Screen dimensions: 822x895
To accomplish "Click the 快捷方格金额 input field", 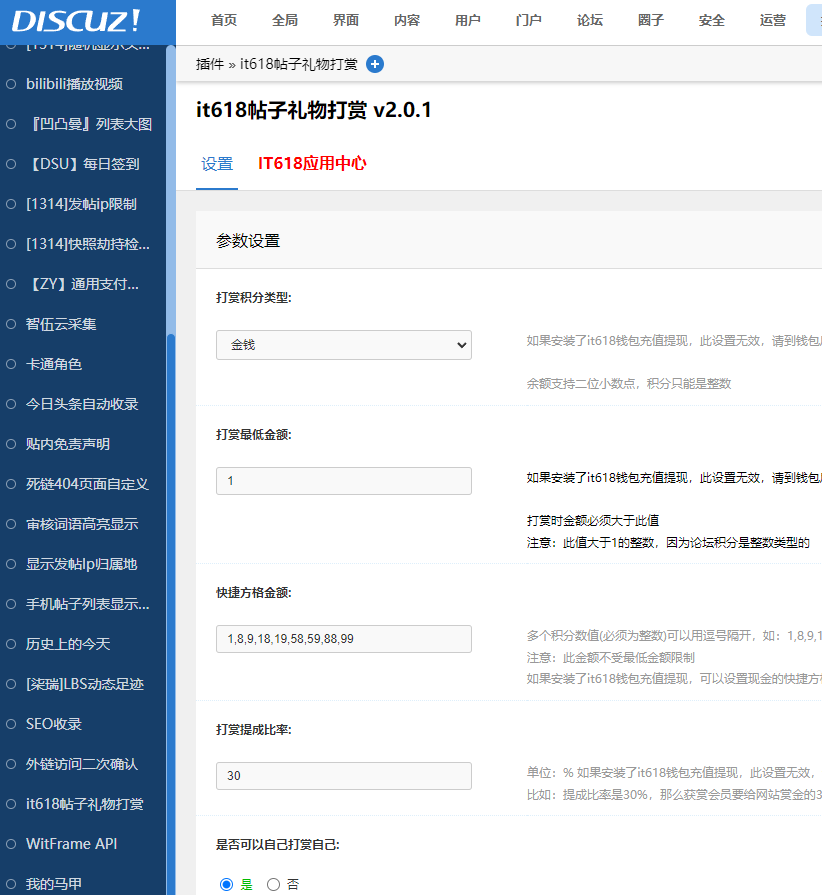I will pos(343,638).
